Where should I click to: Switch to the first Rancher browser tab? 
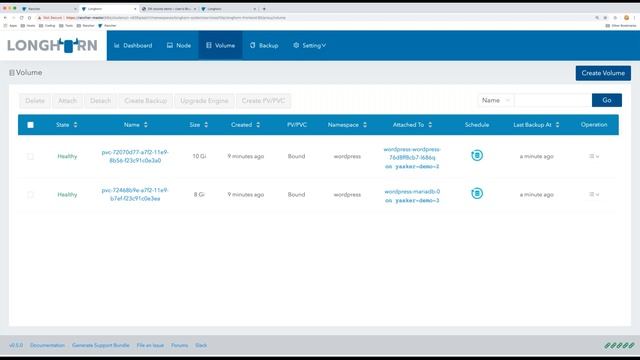point(49,9)
